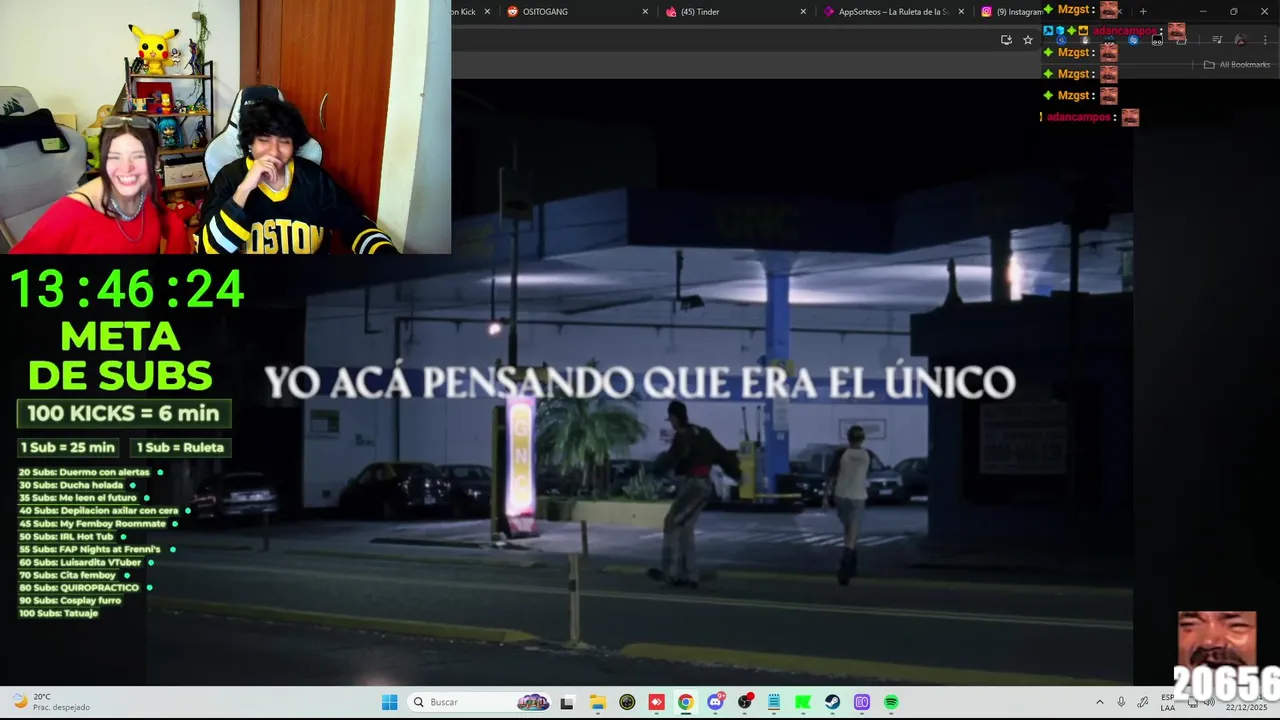Close the 'on Kick' tab
The height and width of the screenshot is (720, 1280).
point(487,12)
